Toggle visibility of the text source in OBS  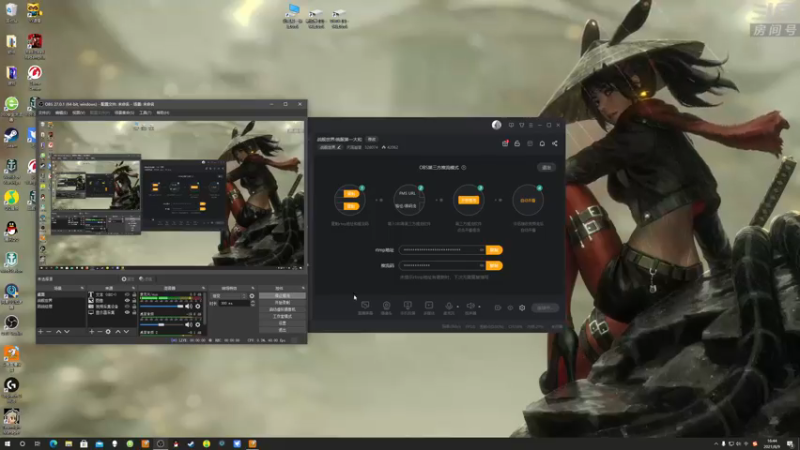tap(128, 294)
